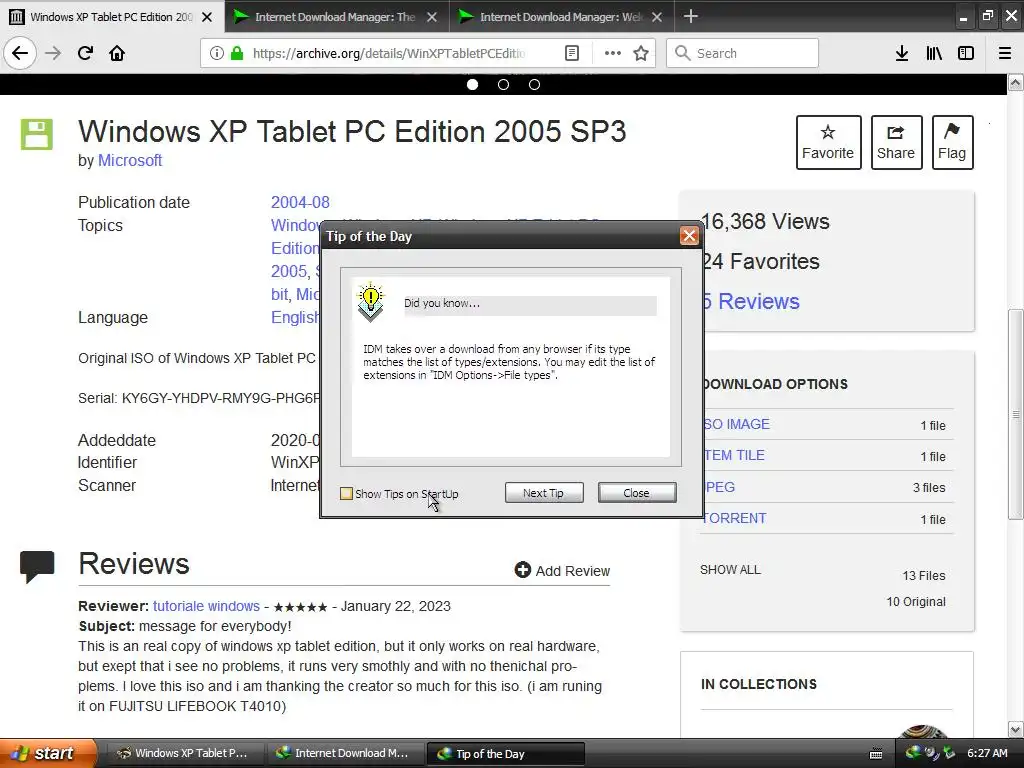Close the first Internet Download Manager tab
Viewport: 1024px width, 768px height.
pos(432,17)
